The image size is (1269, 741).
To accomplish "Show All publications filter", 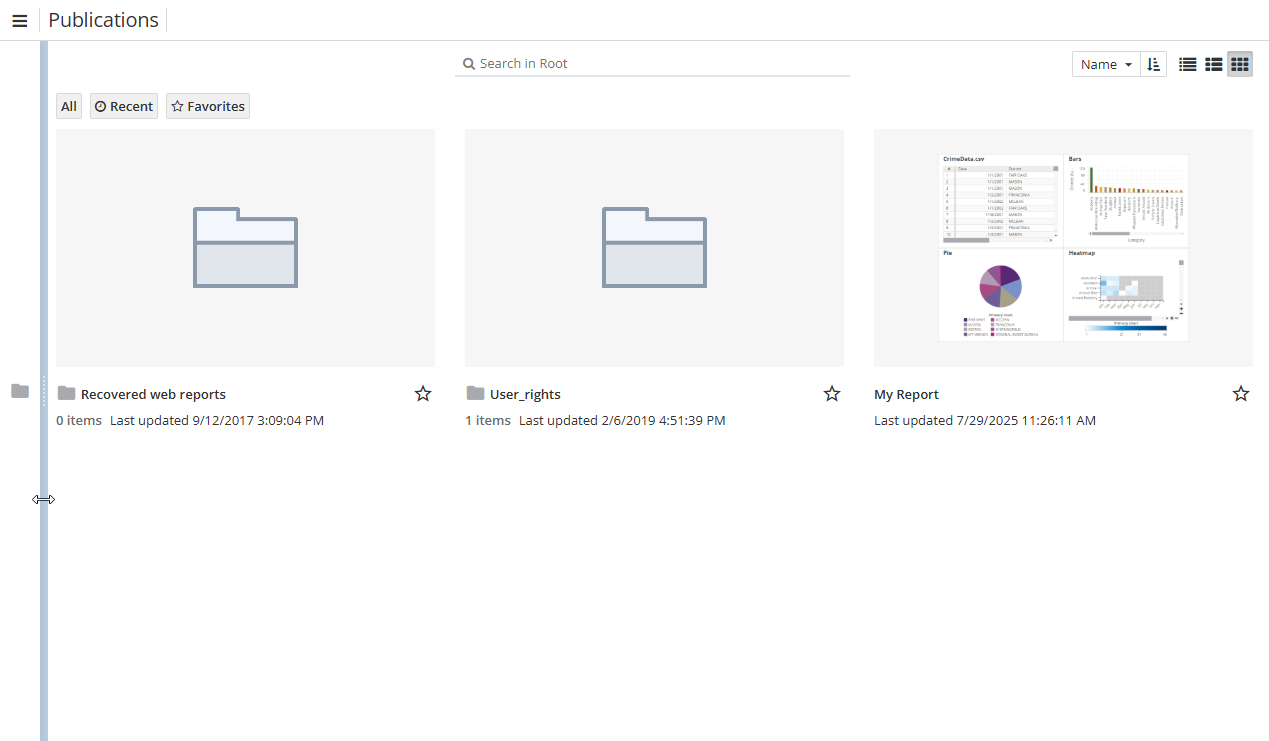I will [x=69, y=106].
